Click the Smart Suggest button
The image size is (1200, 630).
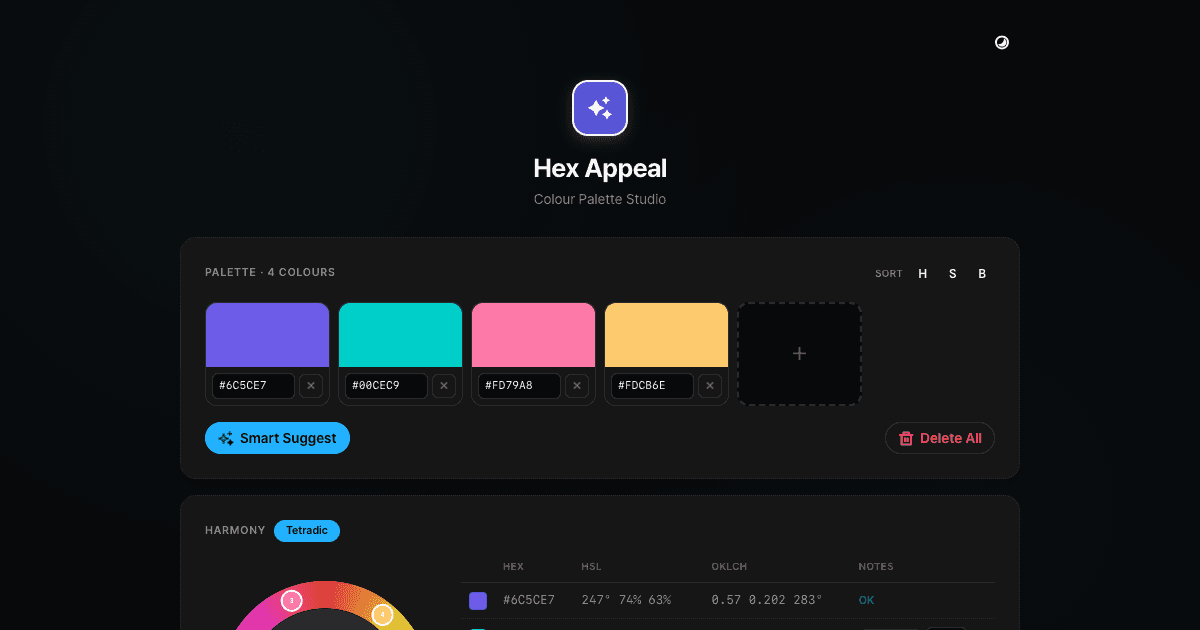[x=277, y=438]
